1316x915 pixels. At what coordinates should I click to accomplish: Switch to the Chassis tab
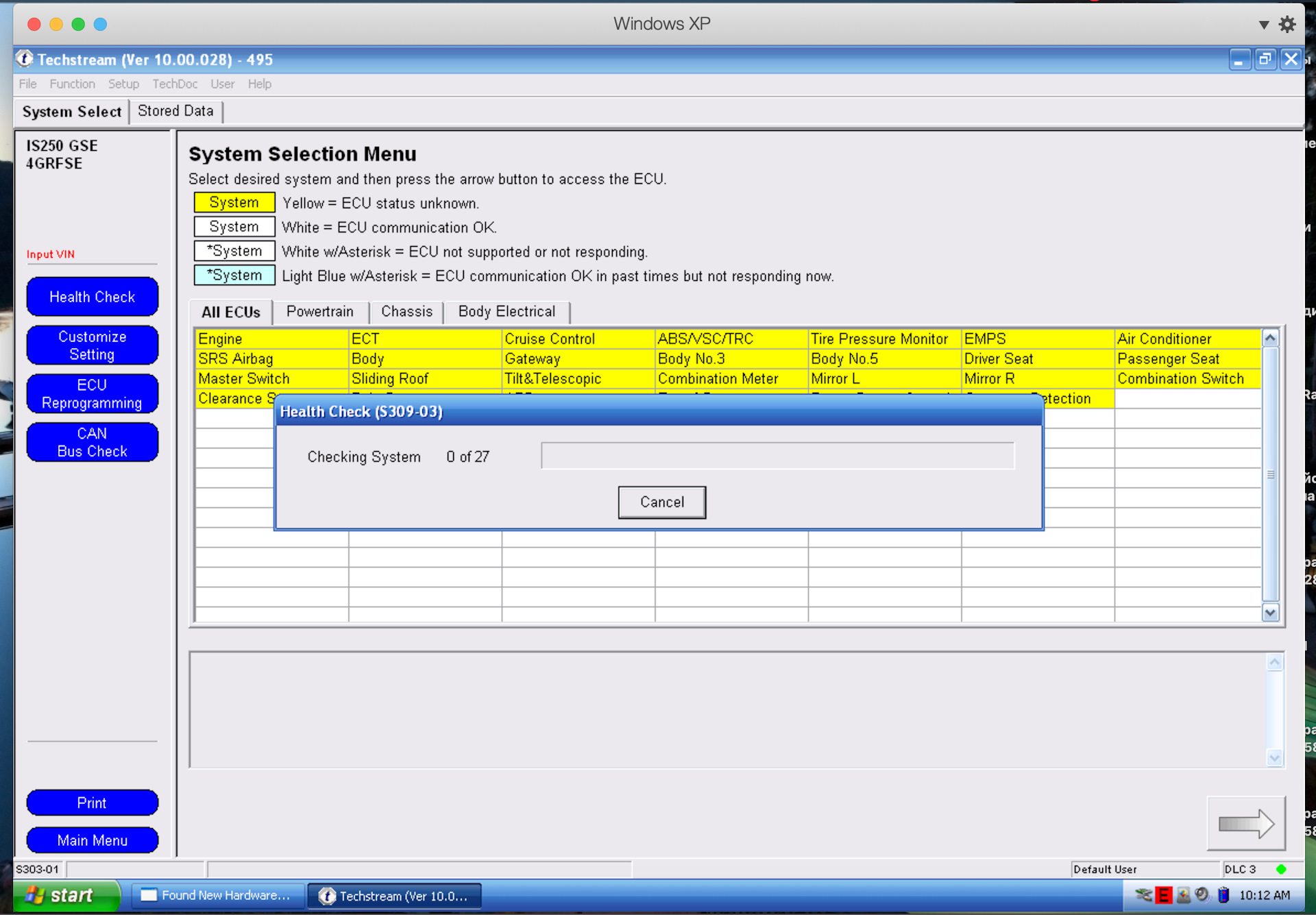[407, 312]
